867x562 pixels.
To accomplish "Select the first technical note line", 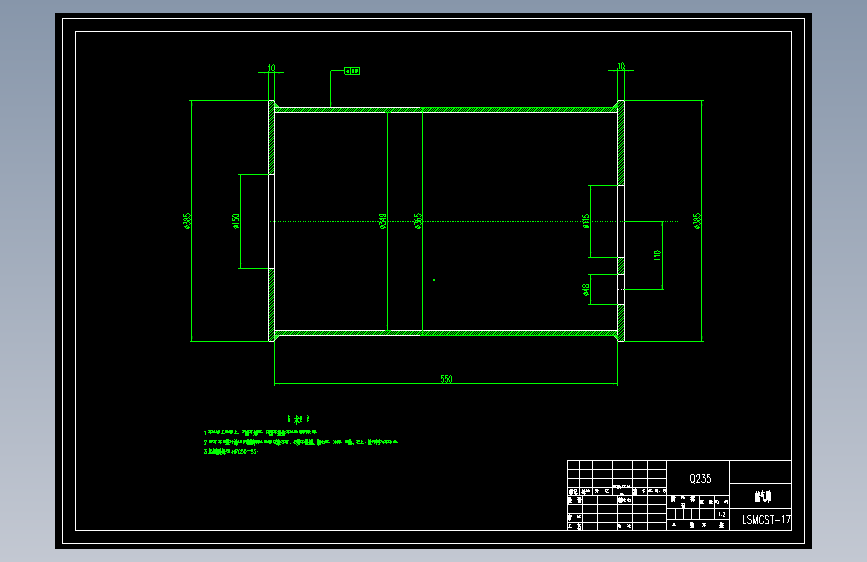I will pyautogui.click(x=260, y=433).
